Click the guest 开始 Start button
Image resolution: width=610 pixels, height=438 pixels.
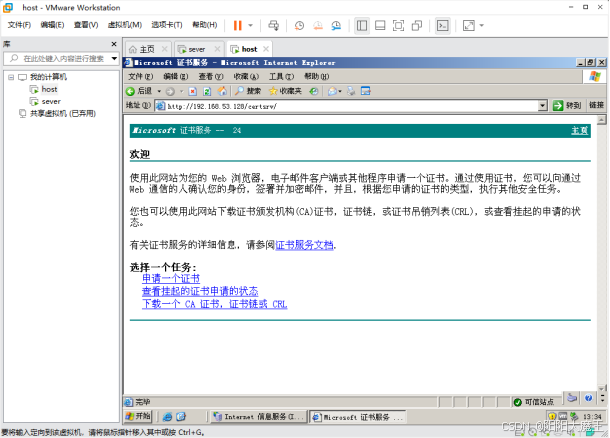(138, 417)
